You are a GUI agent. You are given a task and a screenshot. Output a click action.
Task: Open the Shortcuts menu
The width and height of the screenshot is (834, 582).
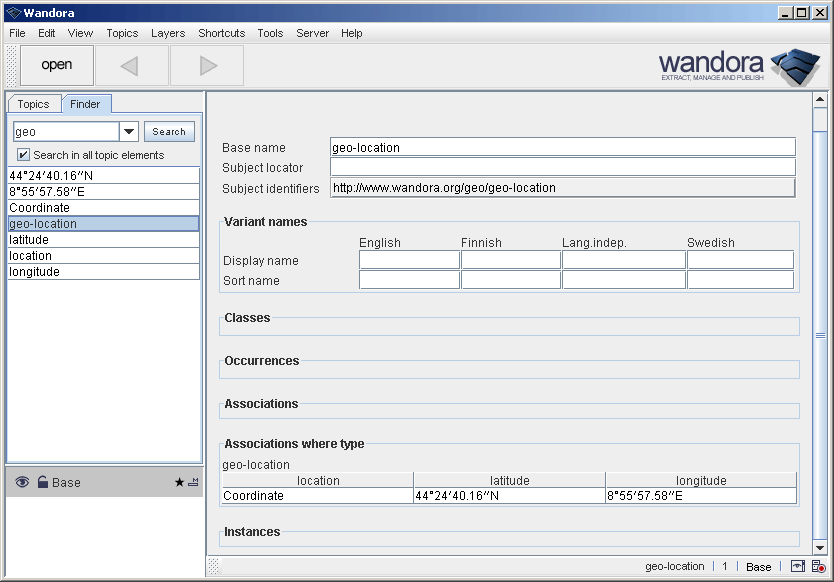(221, 33)
